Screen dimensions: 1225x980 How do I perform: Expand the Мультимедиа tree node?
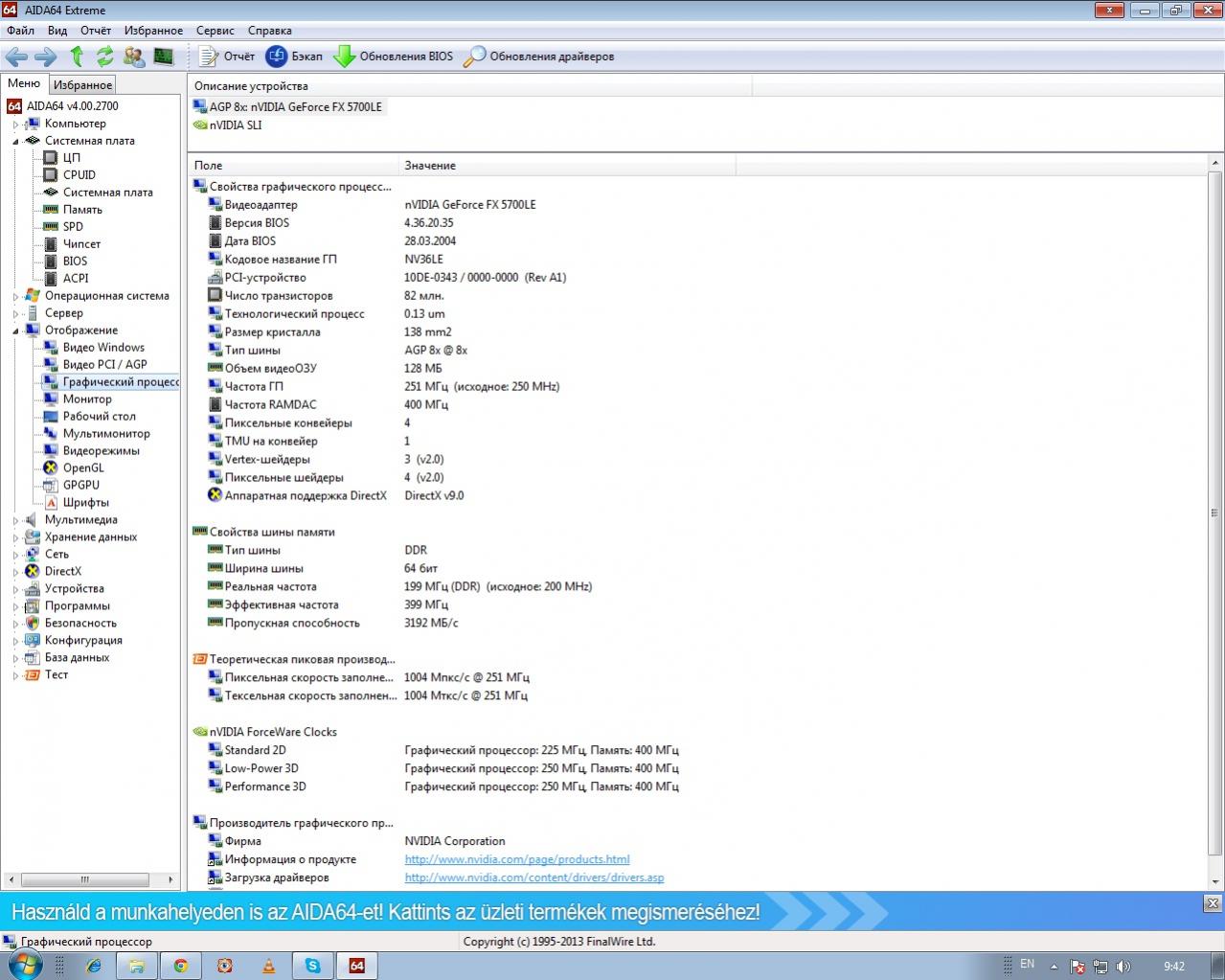click(x=15, y=520)
